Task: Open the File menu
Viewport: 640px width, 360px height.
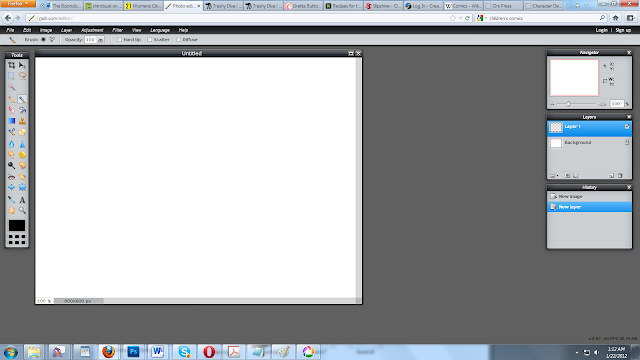Action: point(10,30)
